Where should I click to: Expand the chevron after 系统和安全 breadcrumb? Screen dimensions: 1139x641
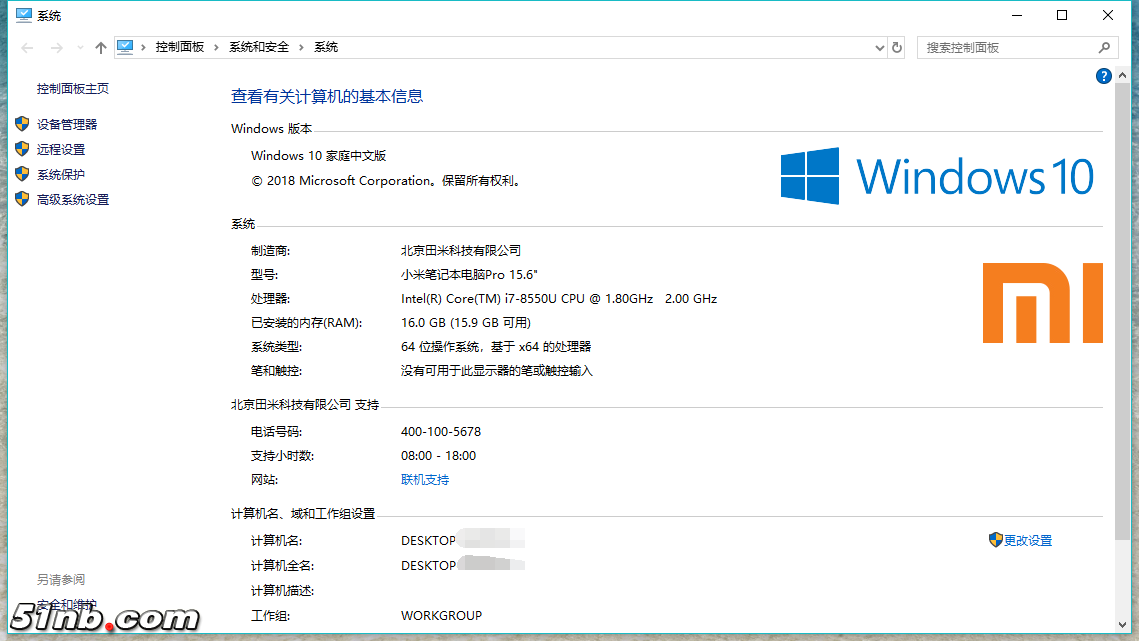pyautogui.click(x=302, y=47)
